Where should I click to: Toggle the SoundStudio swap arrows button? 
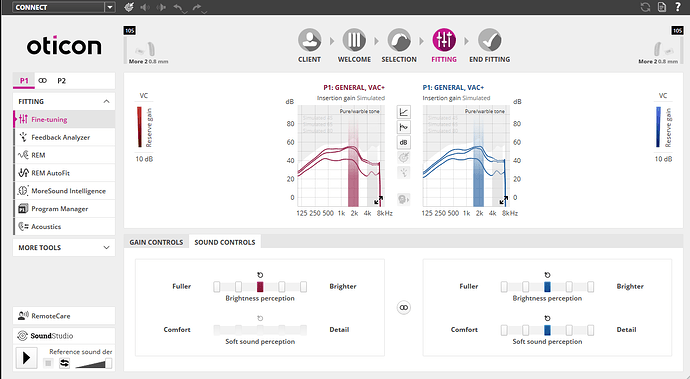coord(65,363)
